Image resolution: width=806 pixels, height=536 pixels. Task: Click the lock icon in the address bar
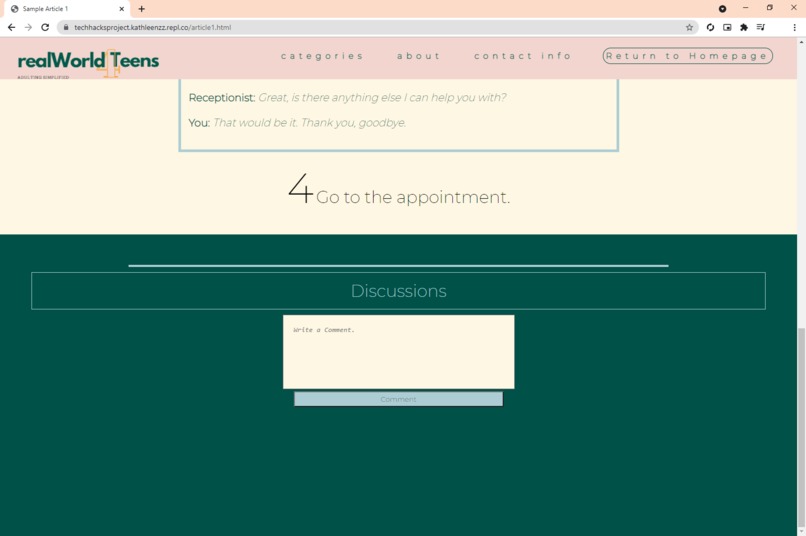(x=66, y=27)
